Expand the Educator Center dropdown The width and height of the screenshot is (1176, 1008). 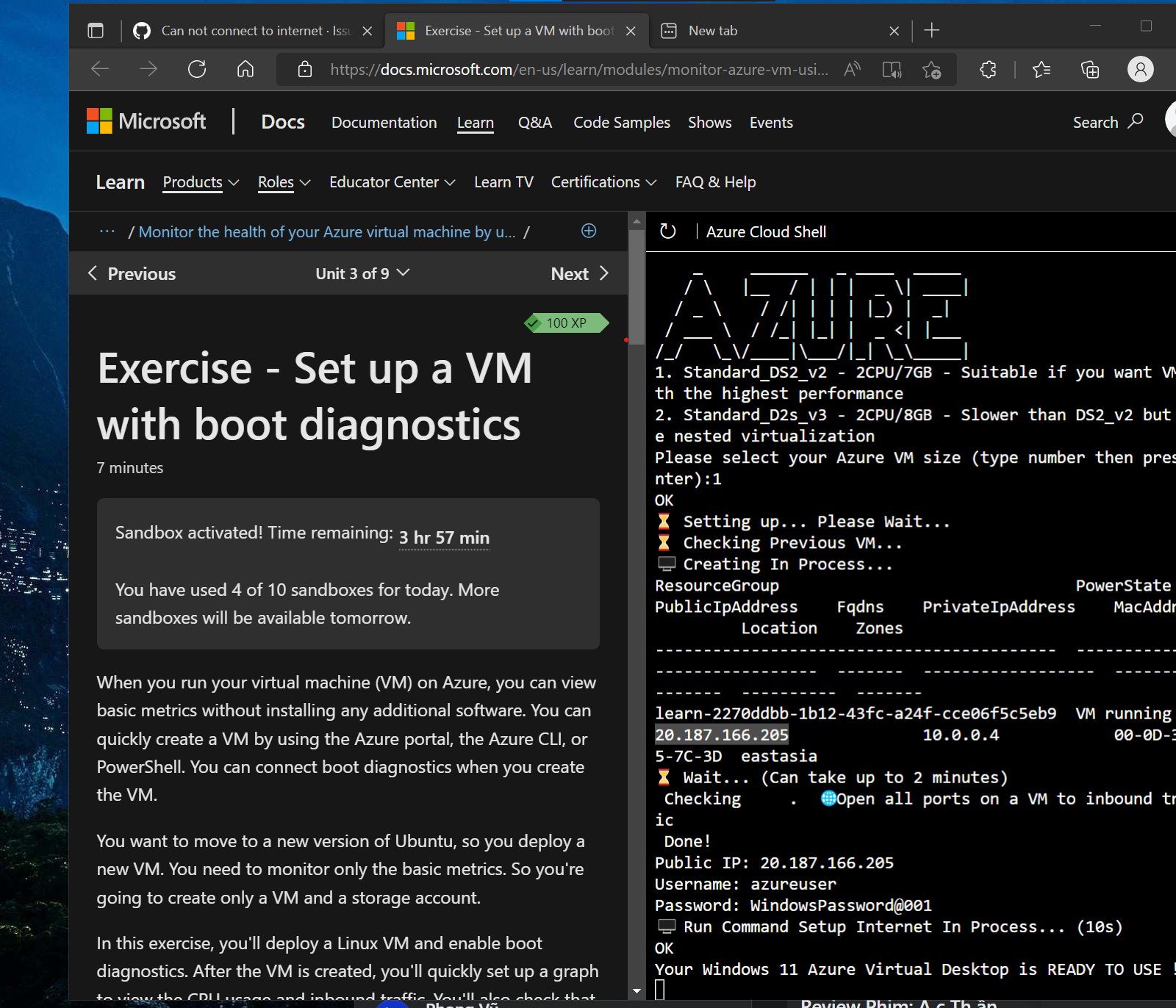tap(392, 182)
